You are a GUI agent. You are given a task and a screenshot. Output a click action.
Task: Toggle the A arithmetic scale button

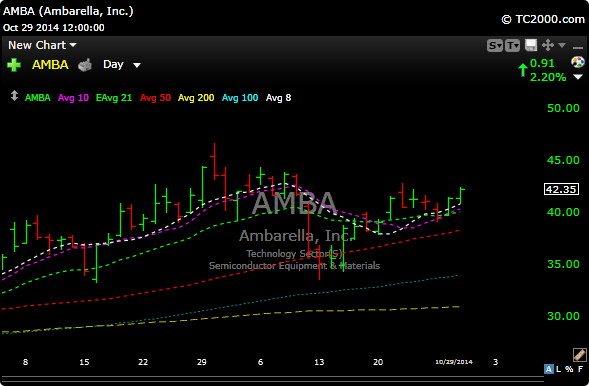click(x=548, y=369)
